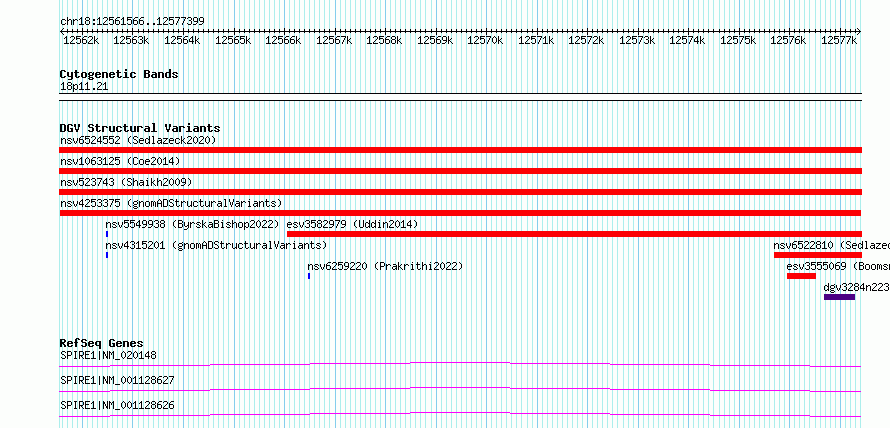Click the 12575k ruler tick label

[x=738, y=40]
